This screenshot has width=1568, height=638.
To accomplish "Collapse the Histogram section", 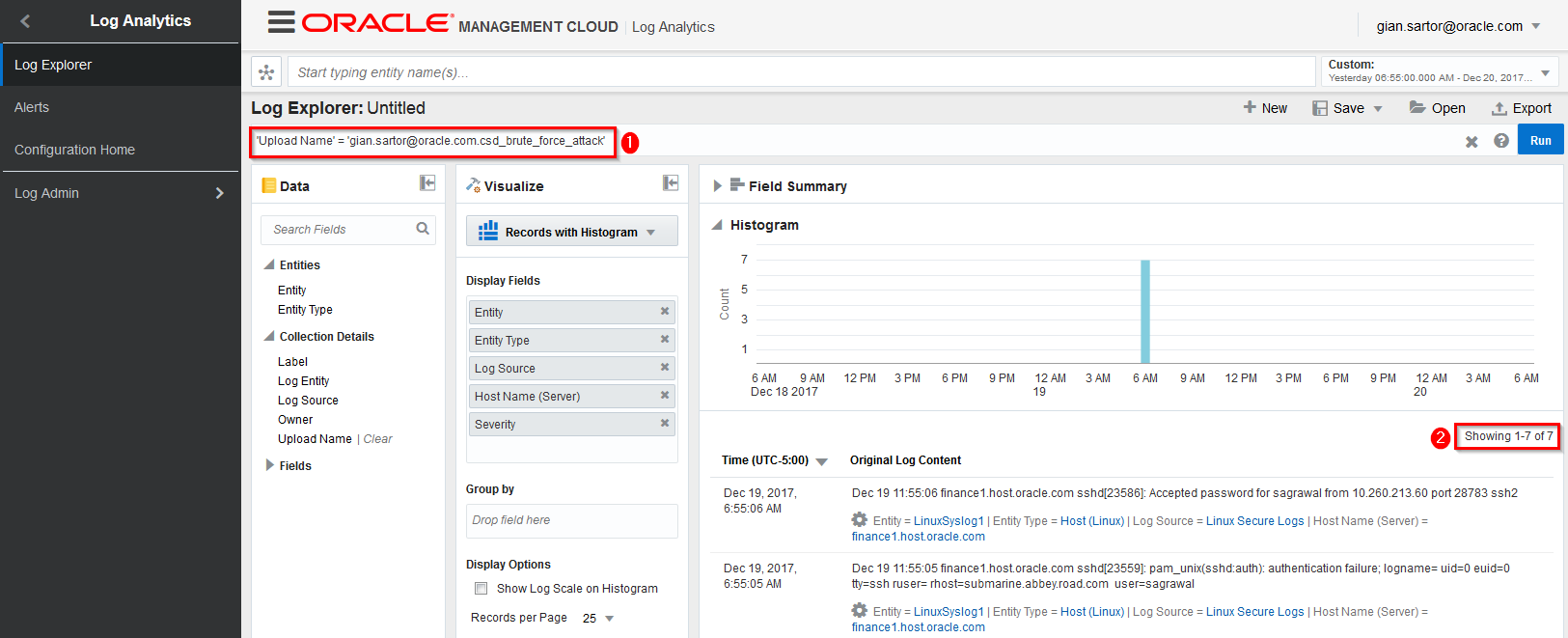I will tap(717, 224).
